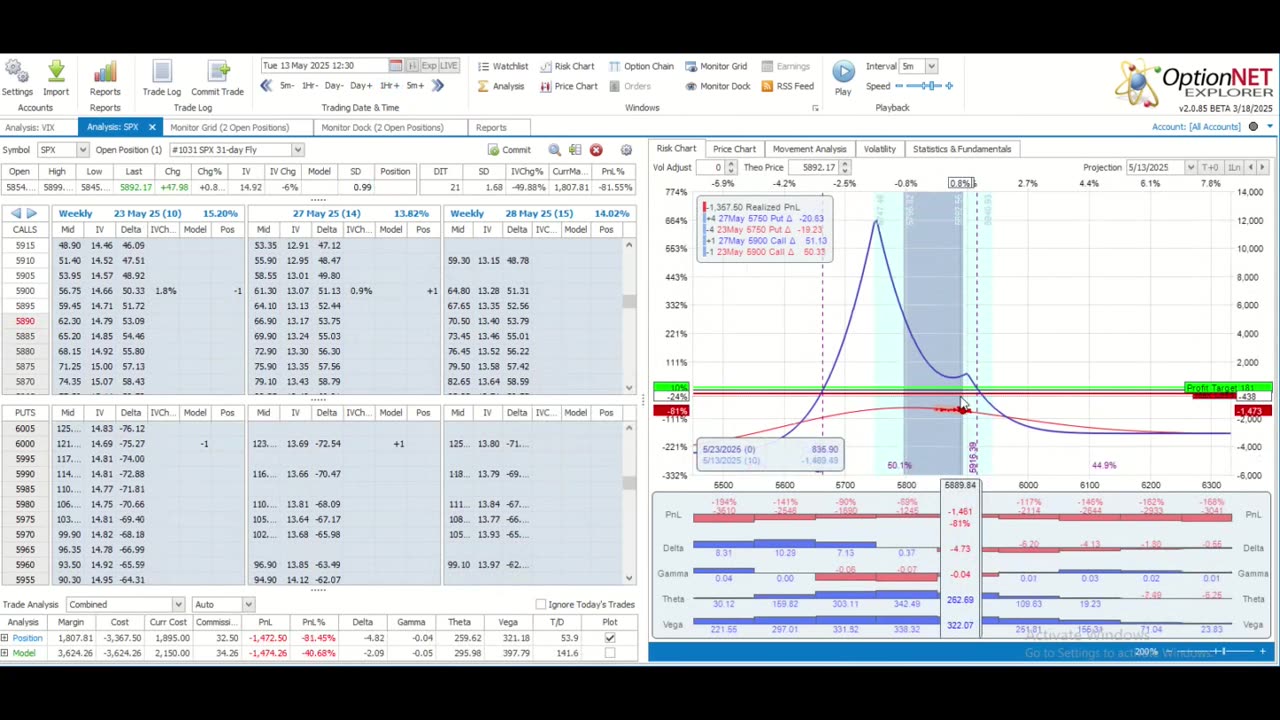The height and width of the screenshot is (720, 1280).
Task: Open the Price Chart window
Action: (568, 86)
